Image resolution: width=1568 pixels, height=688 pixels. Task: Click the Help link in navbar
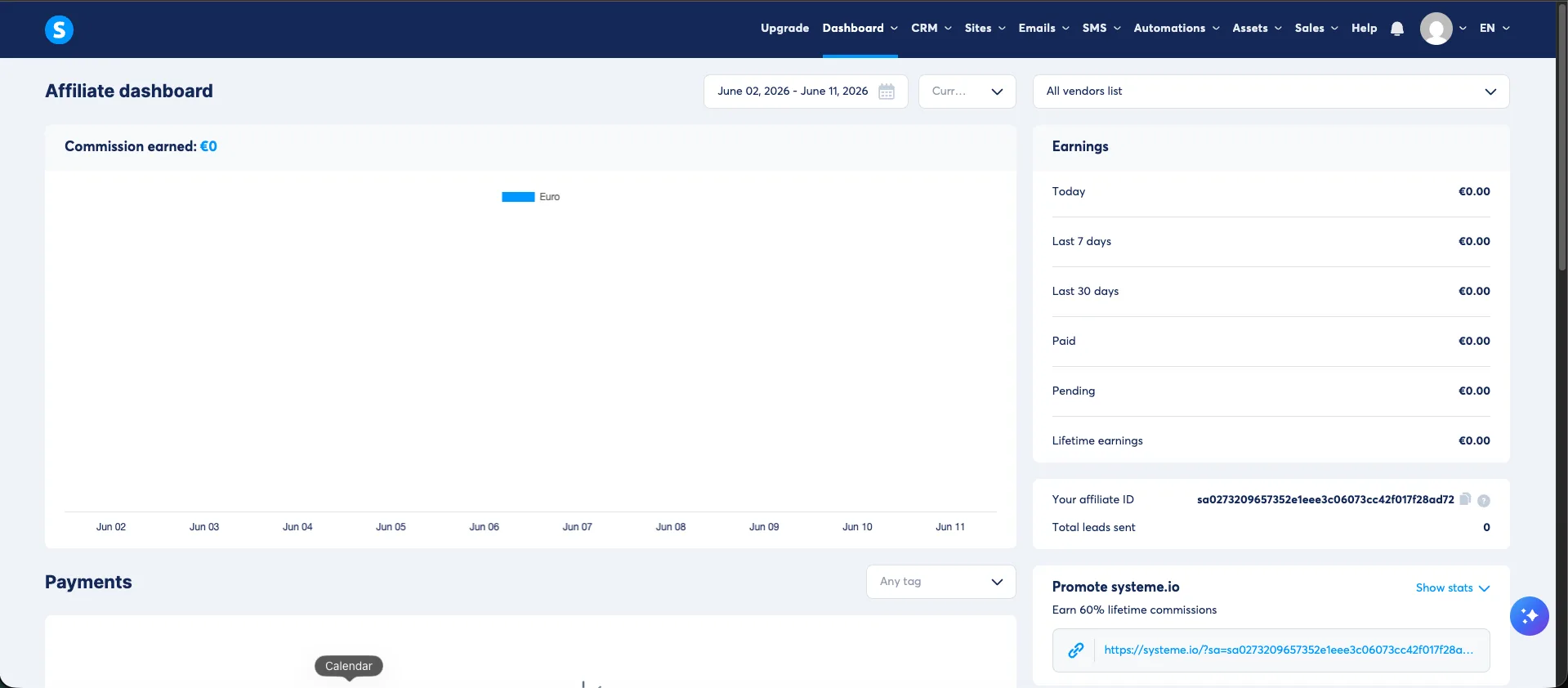point(1364,28)
